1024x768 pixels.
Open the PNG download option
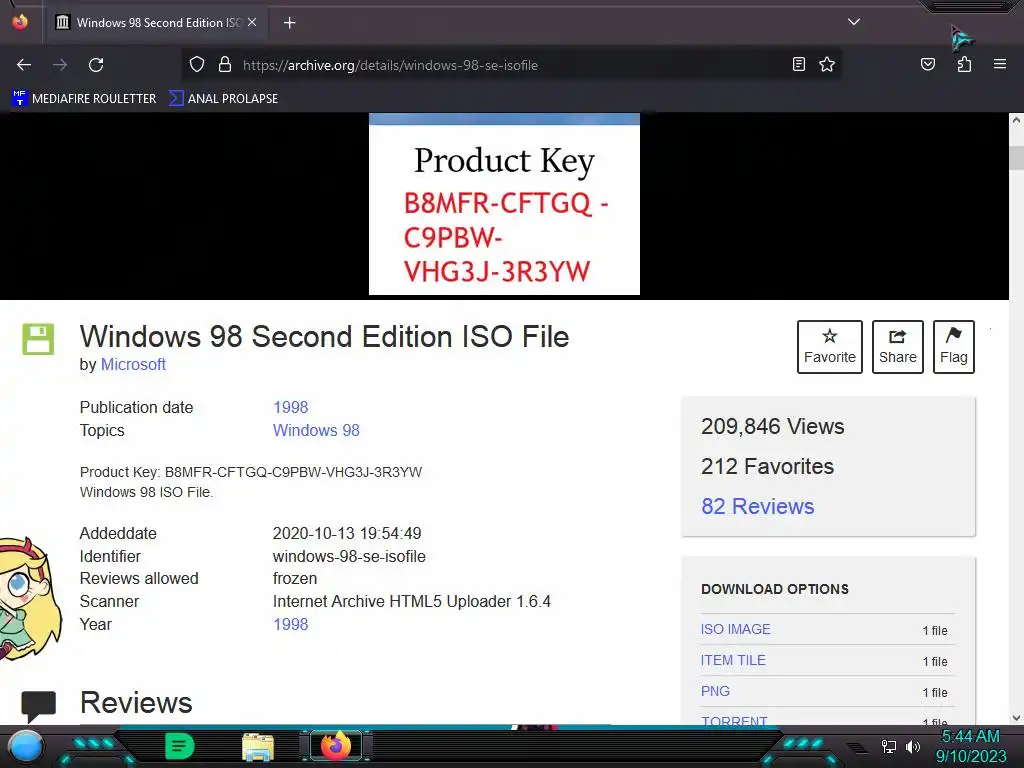[x=715, y=691]
